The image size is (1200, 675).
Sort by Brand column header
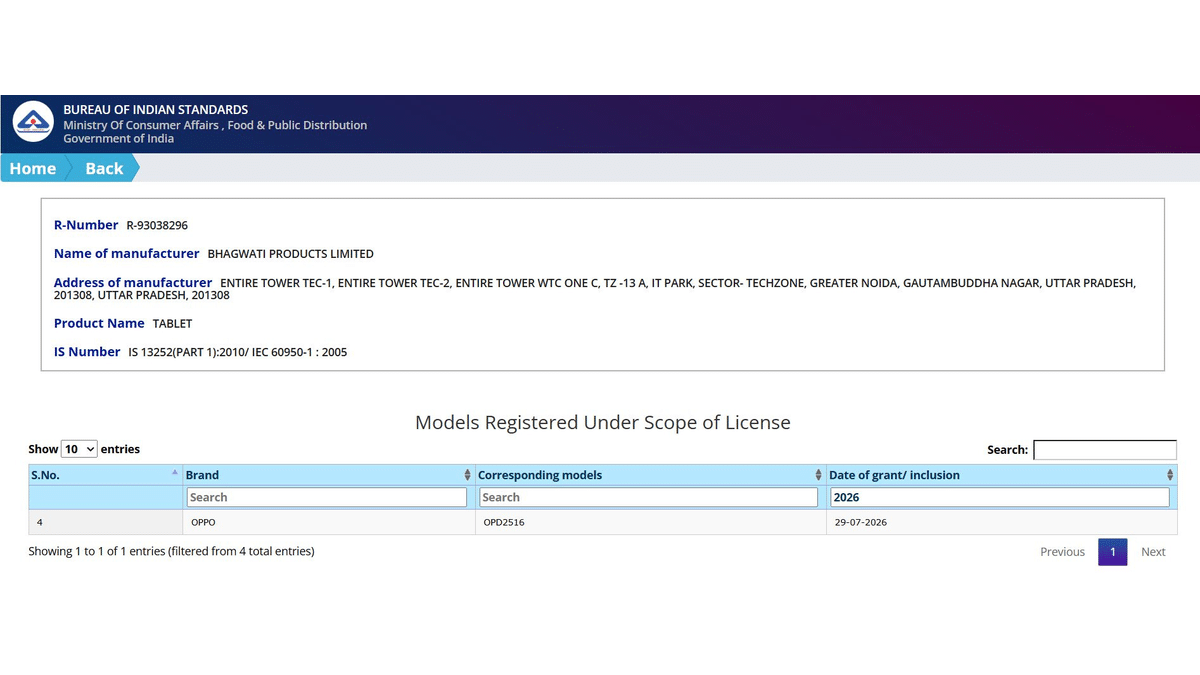329,475
